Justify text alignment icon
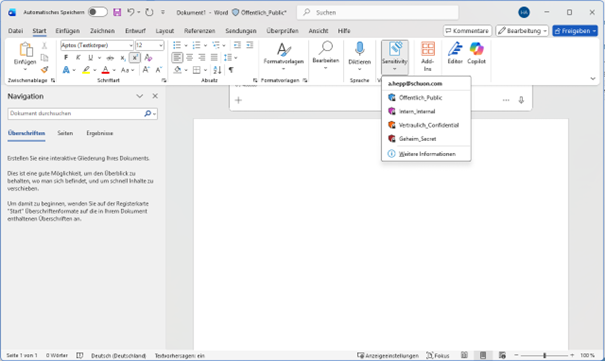Screen dimensions: 605x361 214,58
